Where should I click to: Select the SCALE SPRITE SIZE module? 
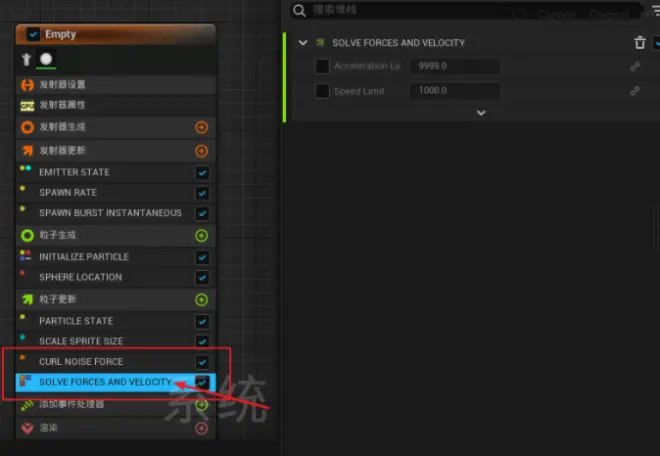click(116, 341)
